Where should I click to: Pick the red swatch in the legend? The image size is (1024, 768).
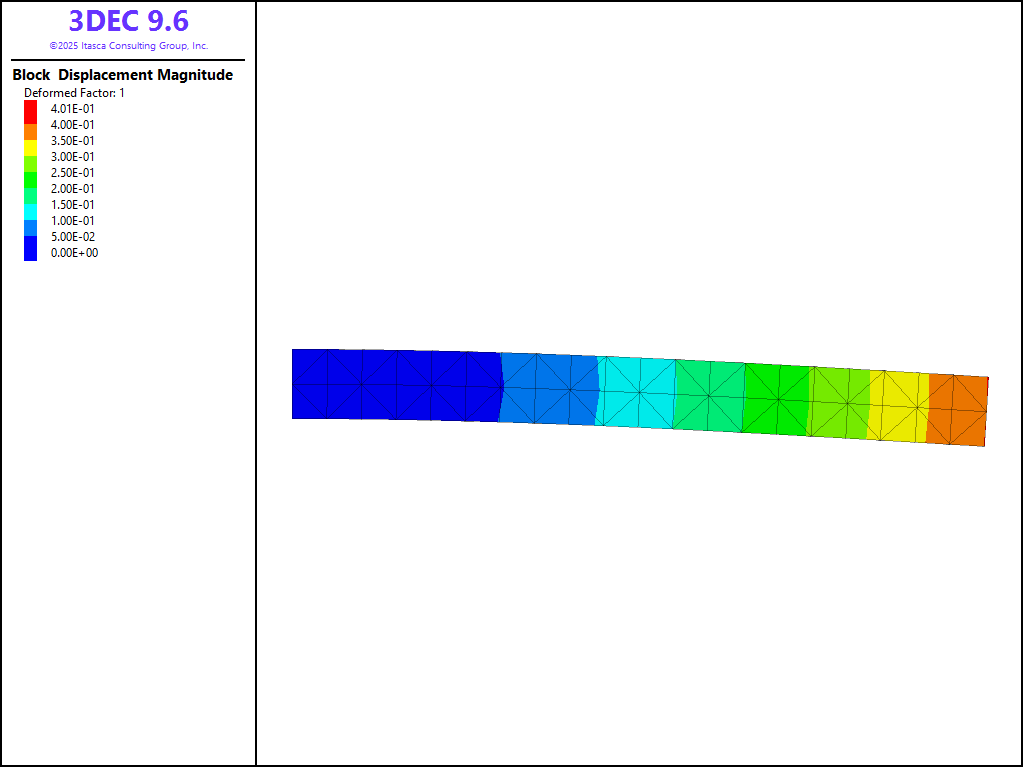(x=30, y=108)
